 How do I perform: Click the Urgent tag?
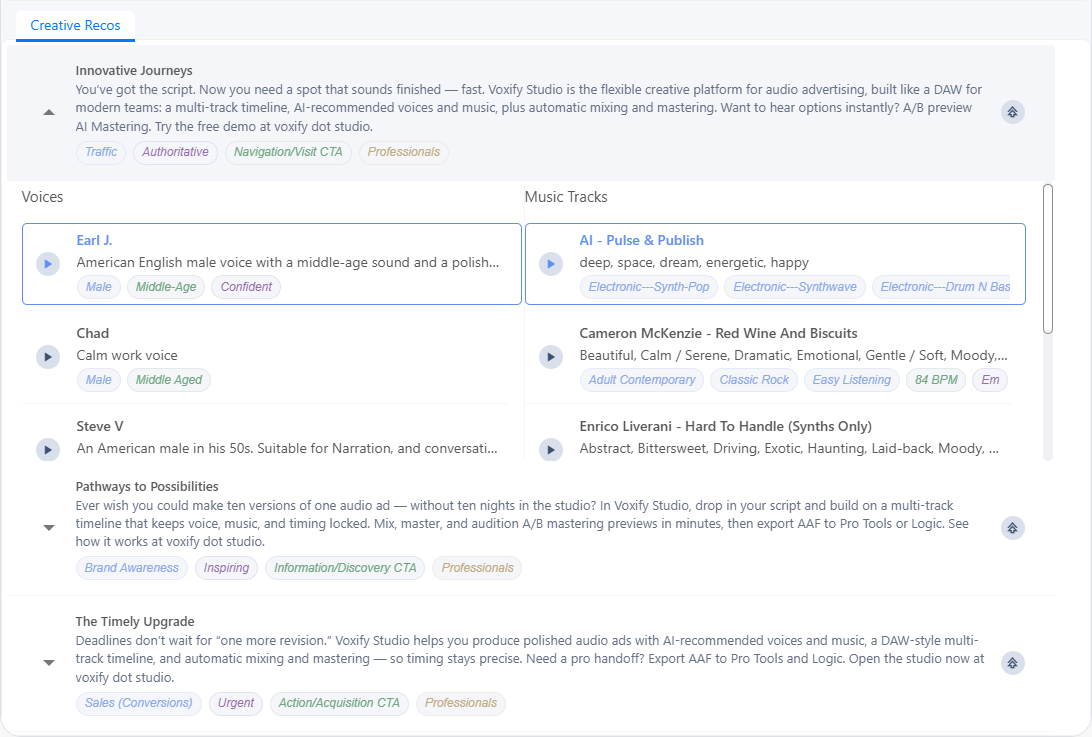[x=236, y=703]
